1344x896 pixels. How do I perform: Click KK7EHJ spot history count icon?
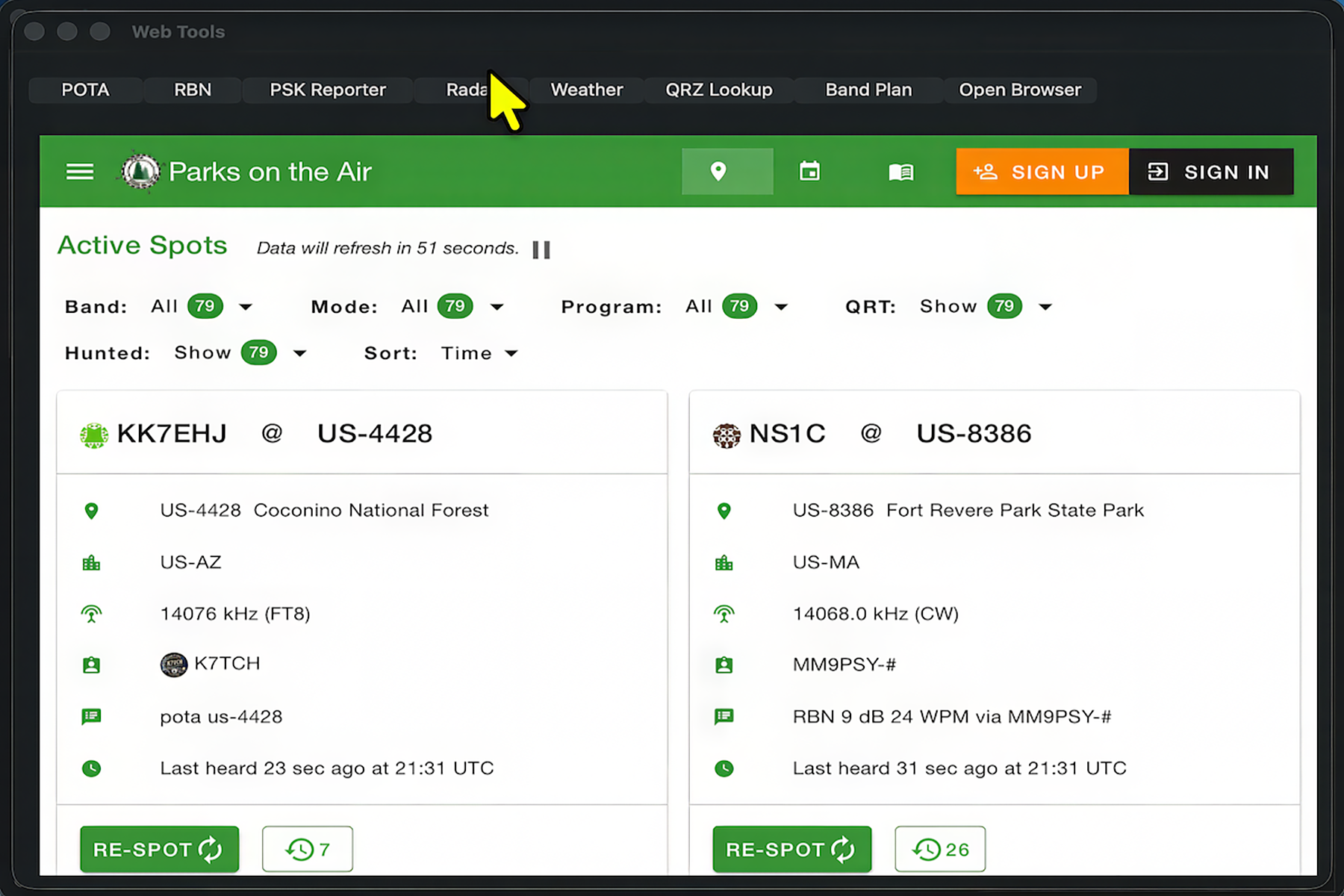coord(308,849)
